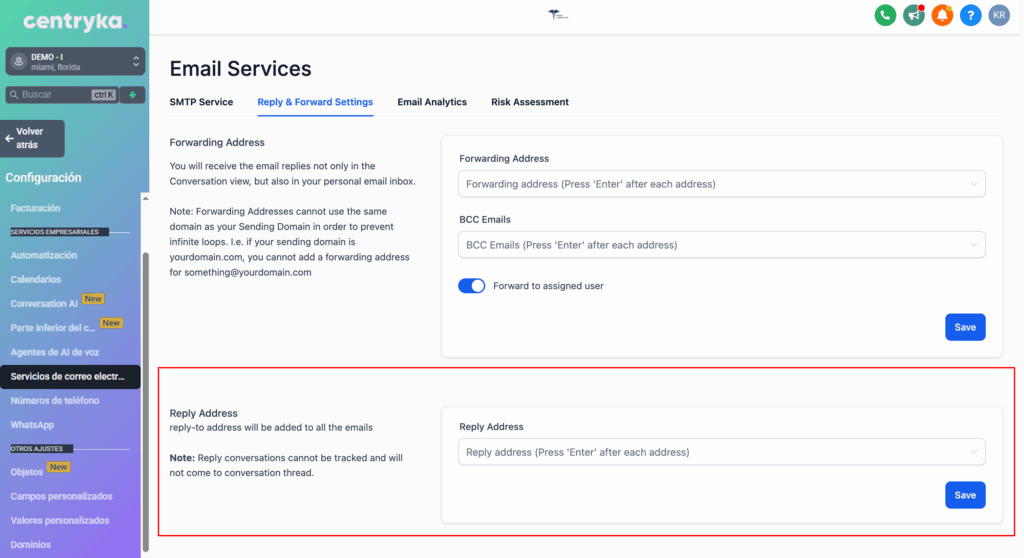Click the green phone call icon
The width and height of the screenshot is (1024, 558).
tap(884, 15)
